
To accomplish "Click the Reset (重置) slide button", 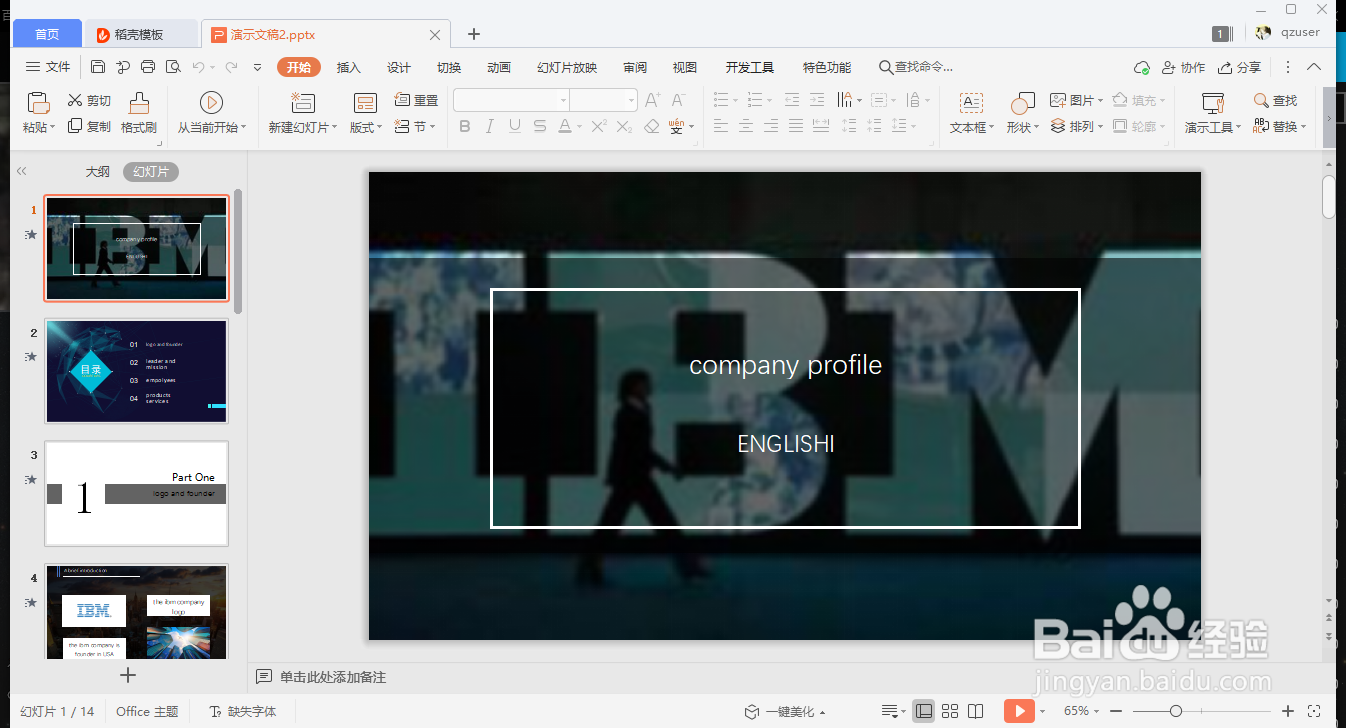I will pyautogui.click(x=416, y=100).
